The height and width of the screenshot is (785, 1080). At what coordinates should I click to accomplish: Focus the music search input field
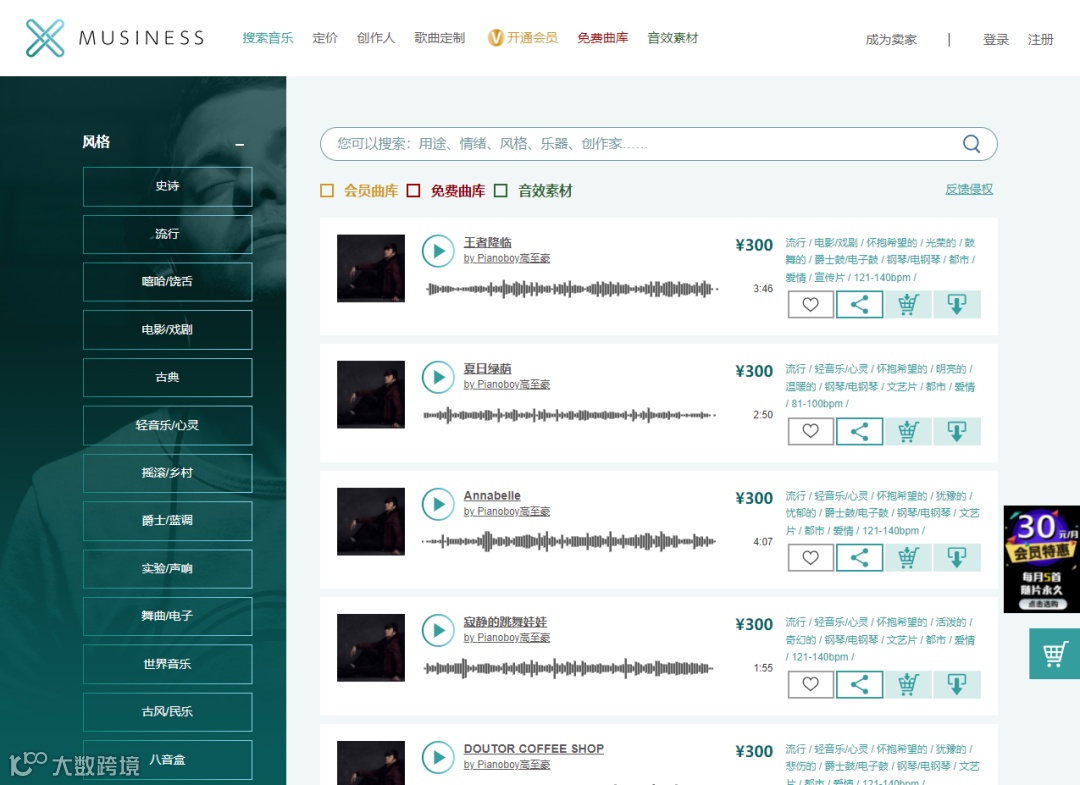pyautogui.click(x=658, y=143)
